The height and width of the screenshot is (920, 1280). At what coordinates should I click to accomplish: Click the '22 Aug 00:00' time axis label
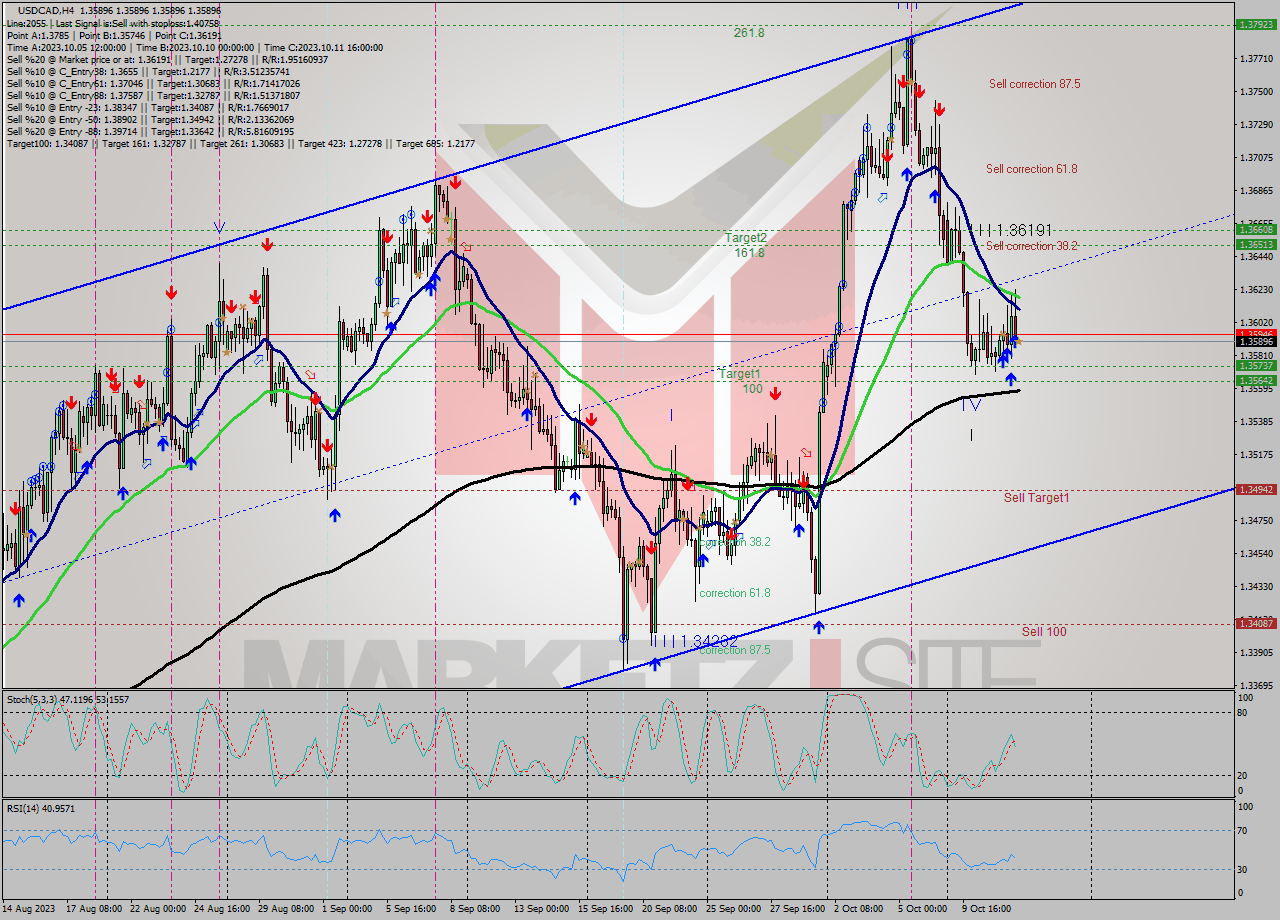click(x=157, y=909)
